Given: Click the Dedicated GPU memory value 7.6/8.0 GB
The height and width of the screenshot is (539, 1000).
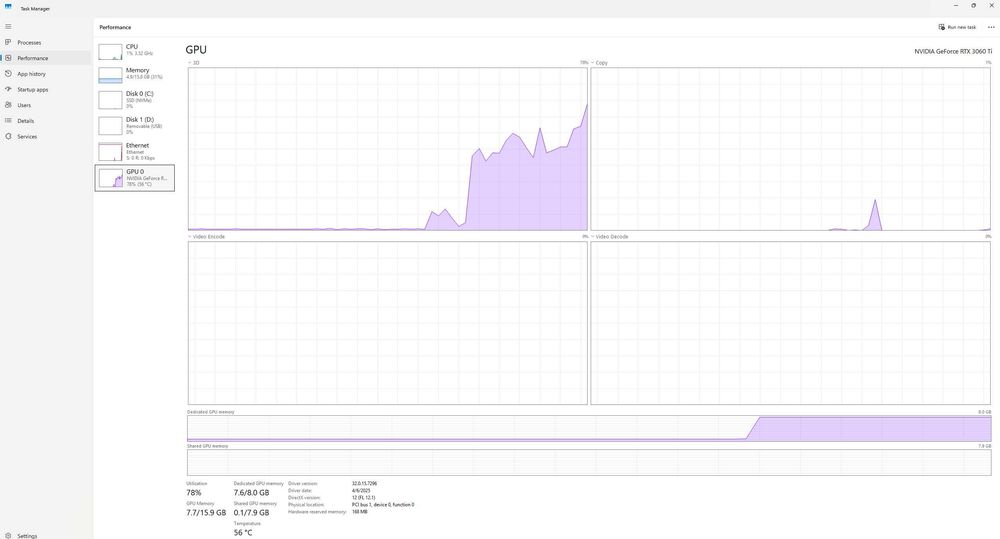Looking at the screenshot, I should (251, 492).
